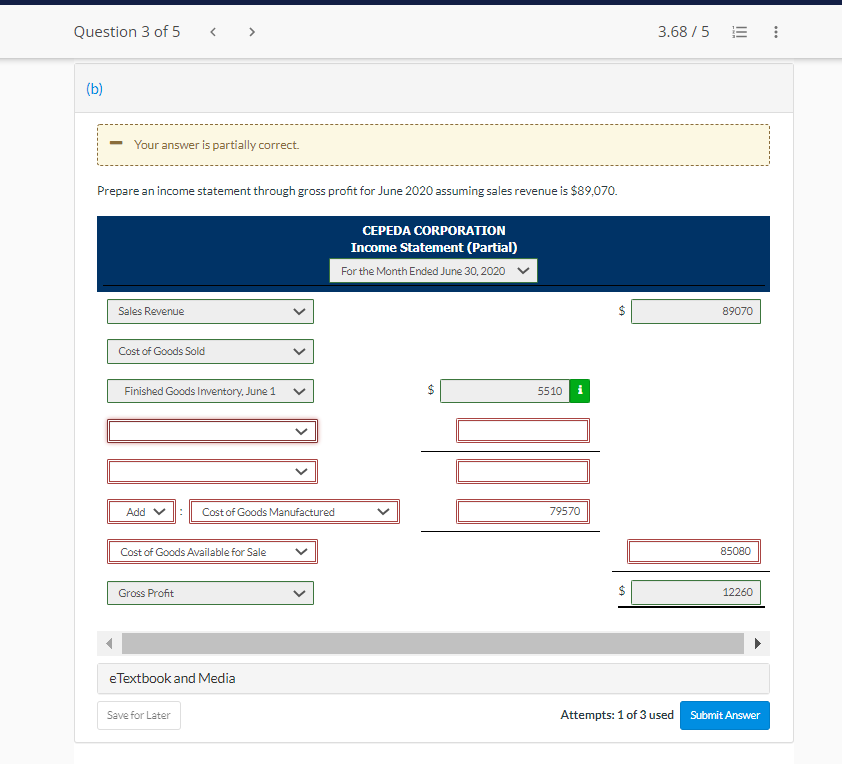Open Cost of Goods Available for Sale dropdown
Viewport: 842px width, 764px height.
click(x=213, y=552)
